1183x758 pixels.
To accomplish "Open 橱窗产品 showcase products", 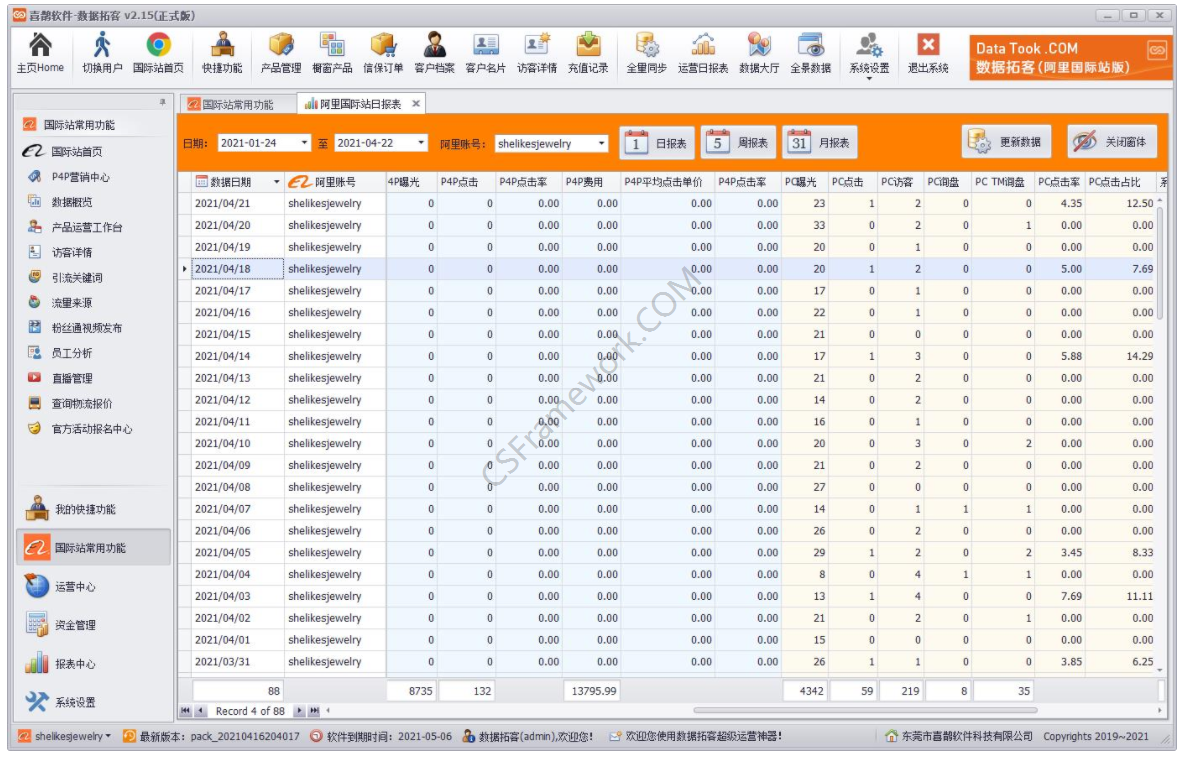I will (332, 53).
